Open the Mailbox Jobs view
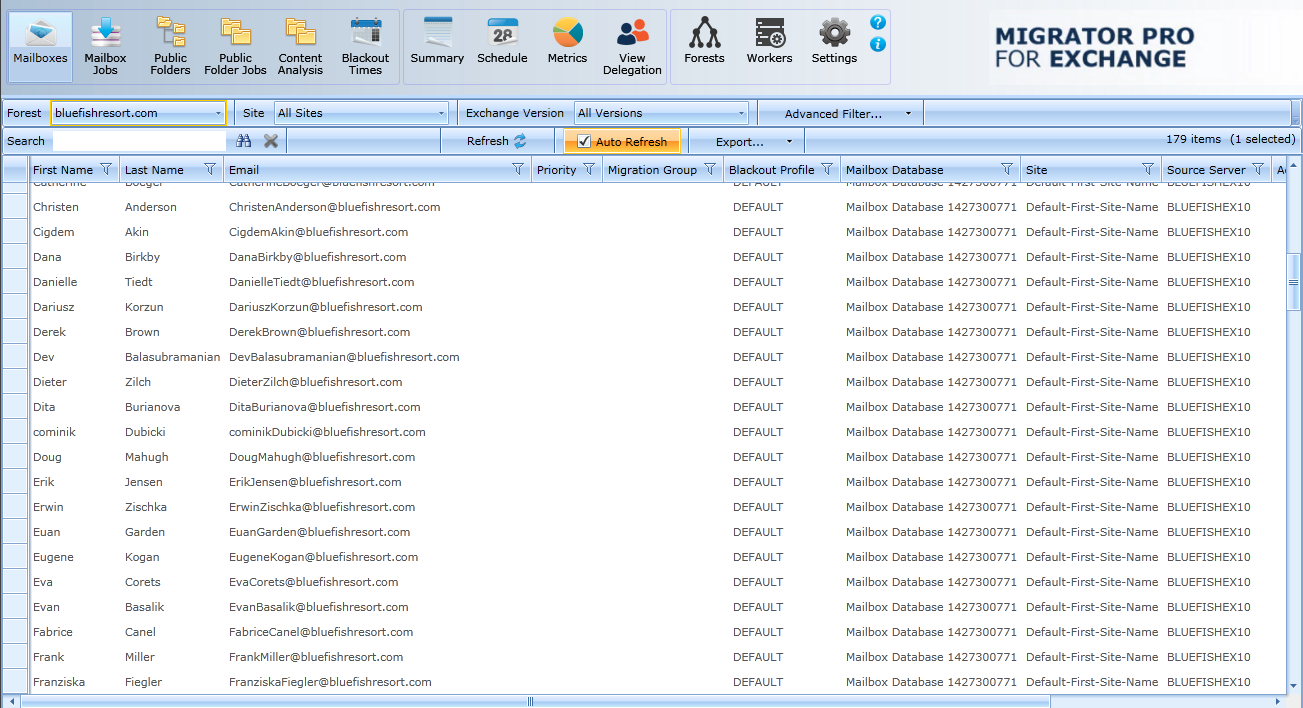Image resolution: width=1303 pixels, height=708 pixels. click(x=105, y=47)
